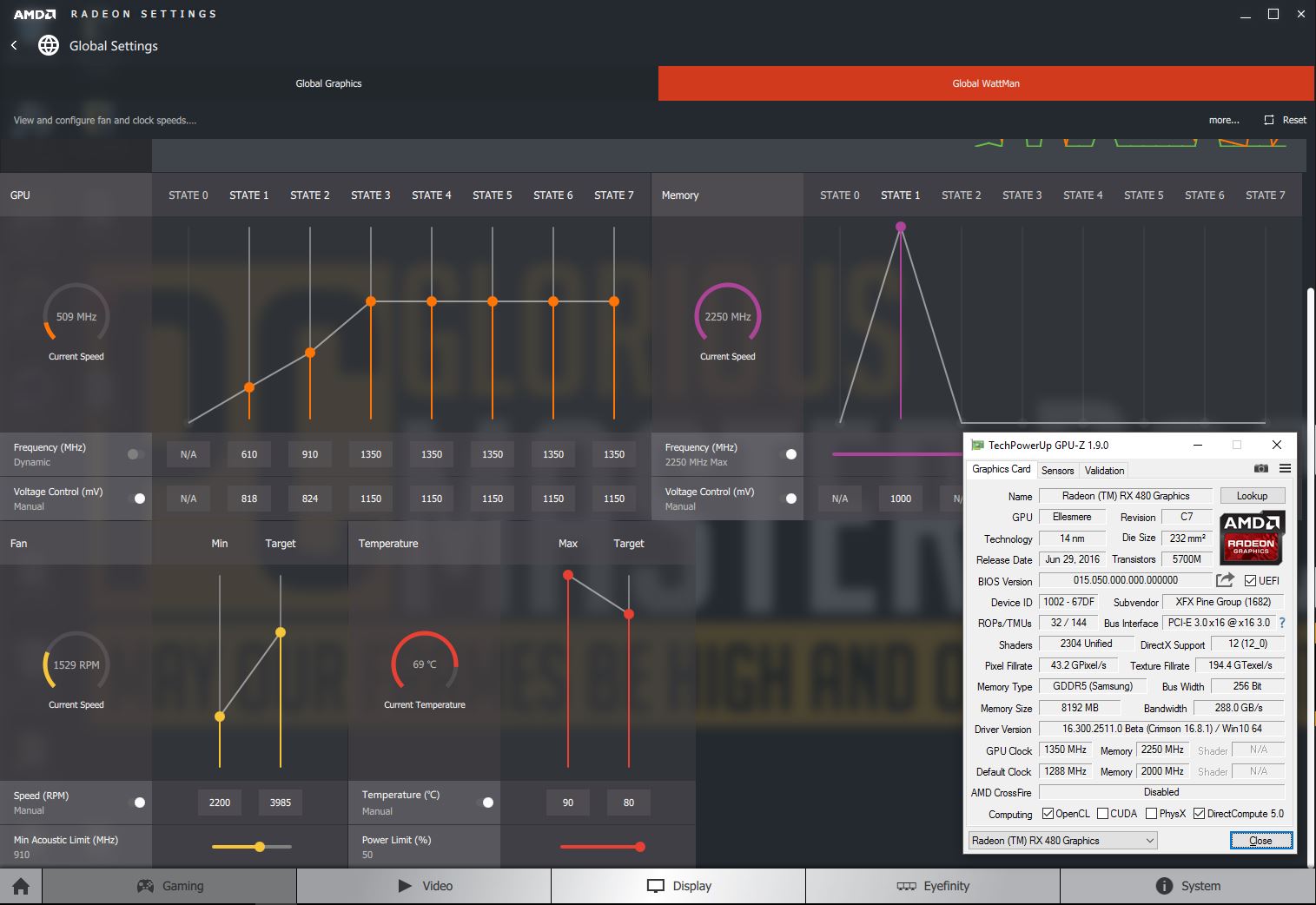
Task: Click Memory Frequency purple slider
Action: 896,454
